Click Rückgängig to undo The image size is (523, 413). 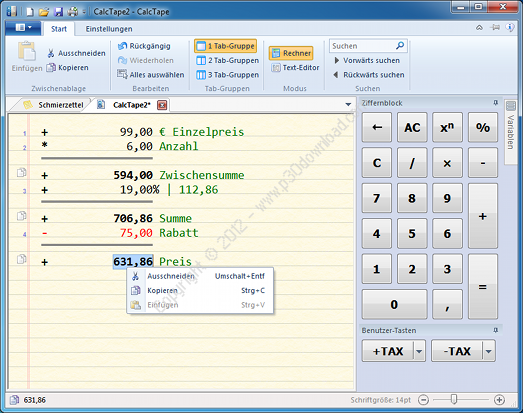(x=144, y=46)
